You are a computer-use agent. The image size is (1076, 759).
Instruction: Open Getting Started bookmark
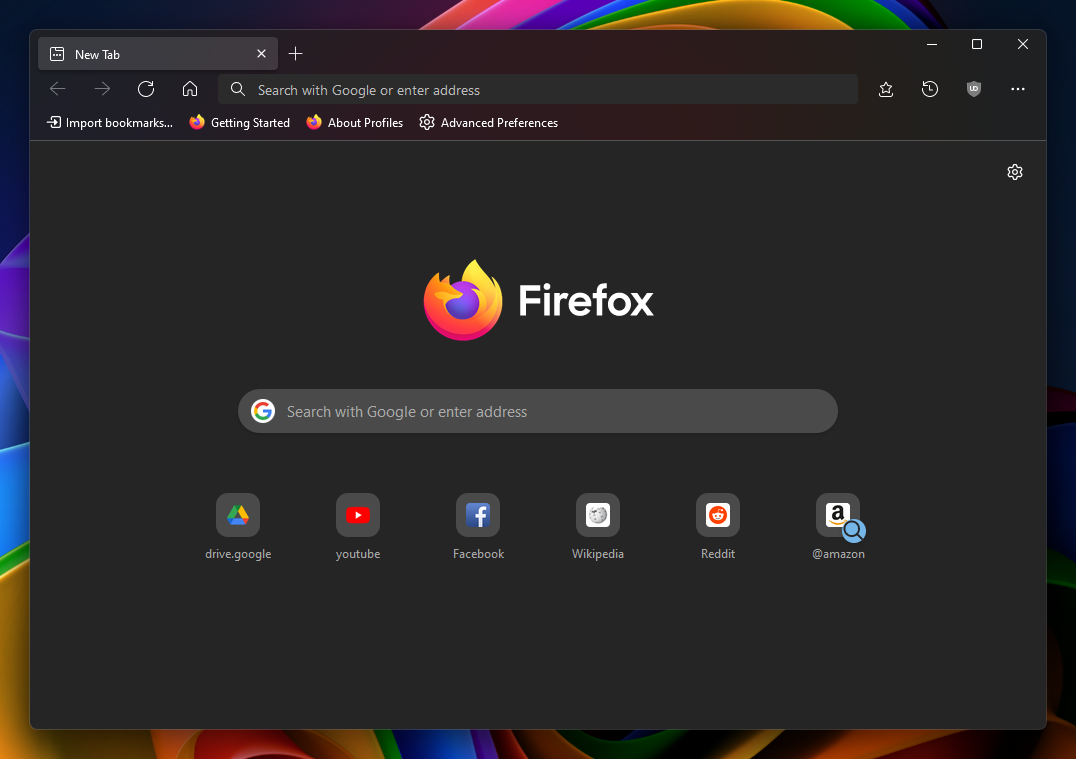coord(239,123)
